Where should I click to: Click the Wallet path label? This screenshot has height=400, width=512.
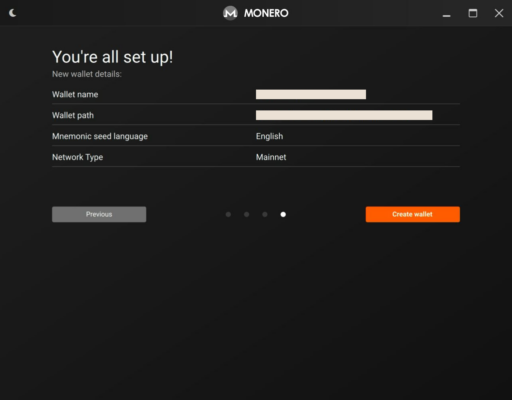click(73, 115)
